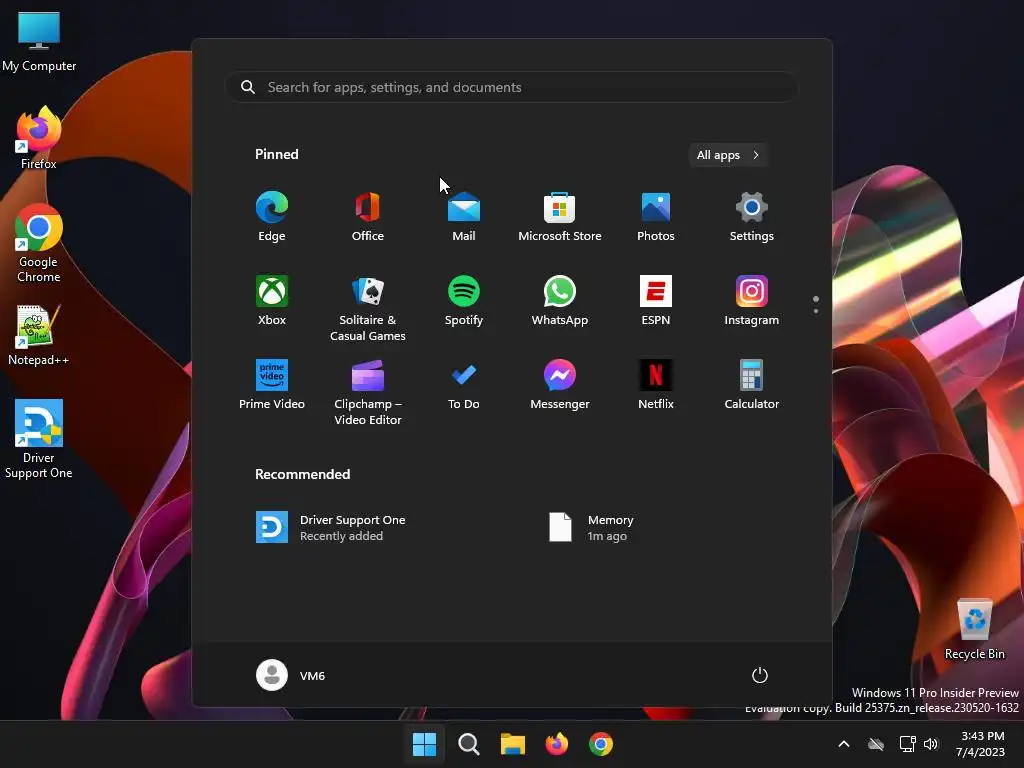Launch the Xbox app
1024x768 pixels.
tap(272, 300)
